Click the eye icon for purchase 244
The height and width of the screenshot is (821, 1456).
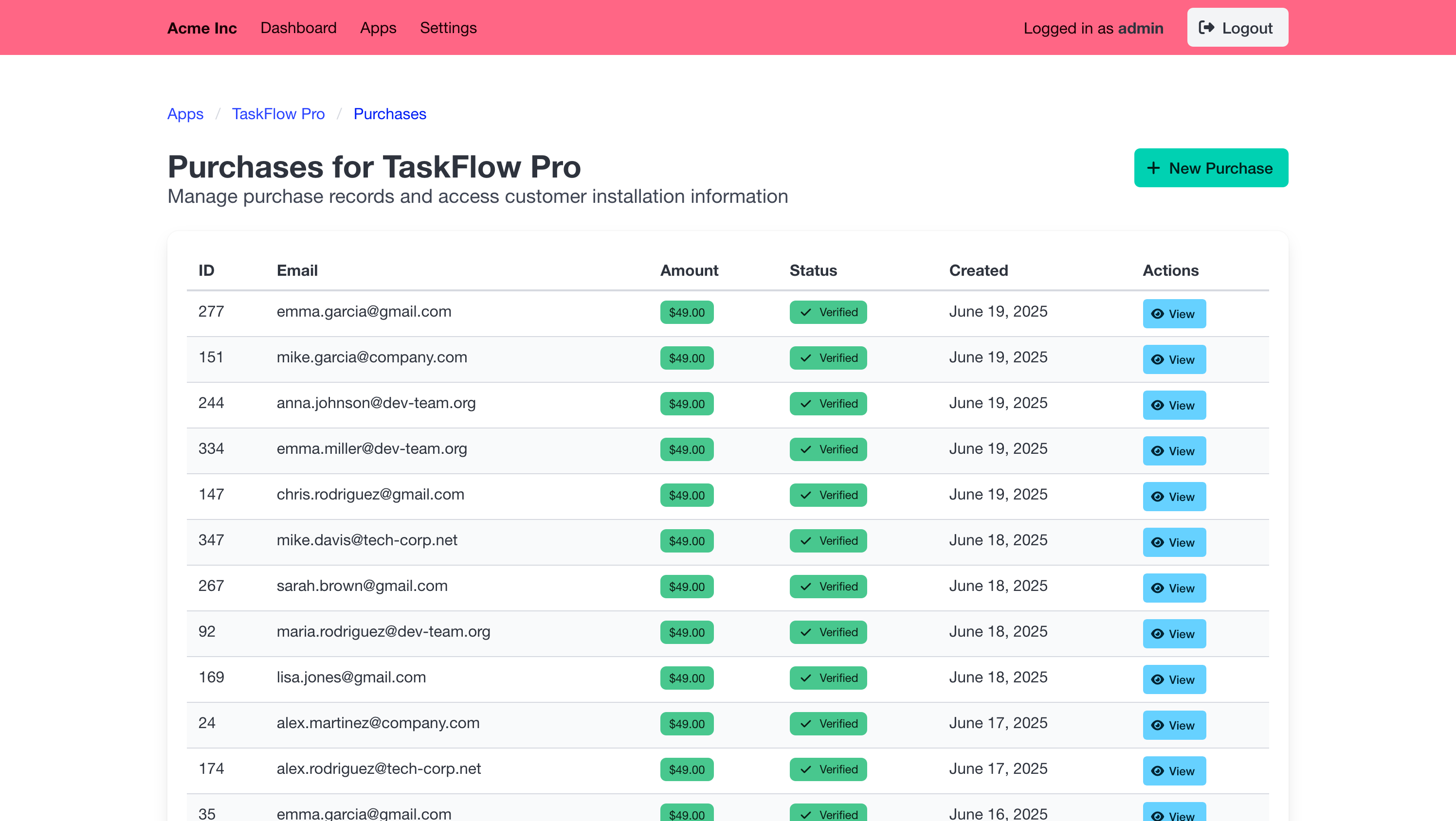coord(1157,405)
